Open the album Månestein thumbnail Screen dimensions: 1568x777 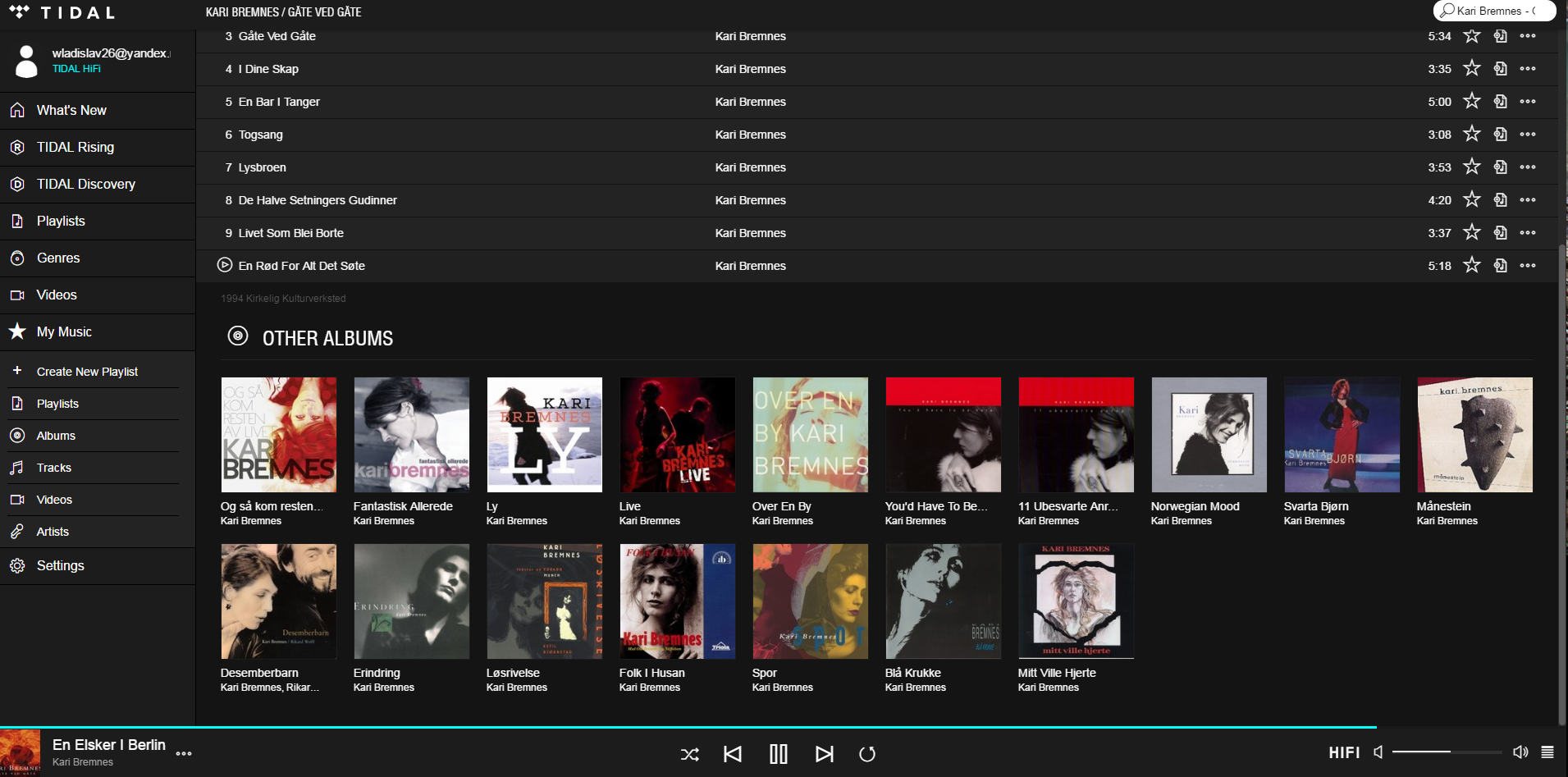coord(1474,435)
